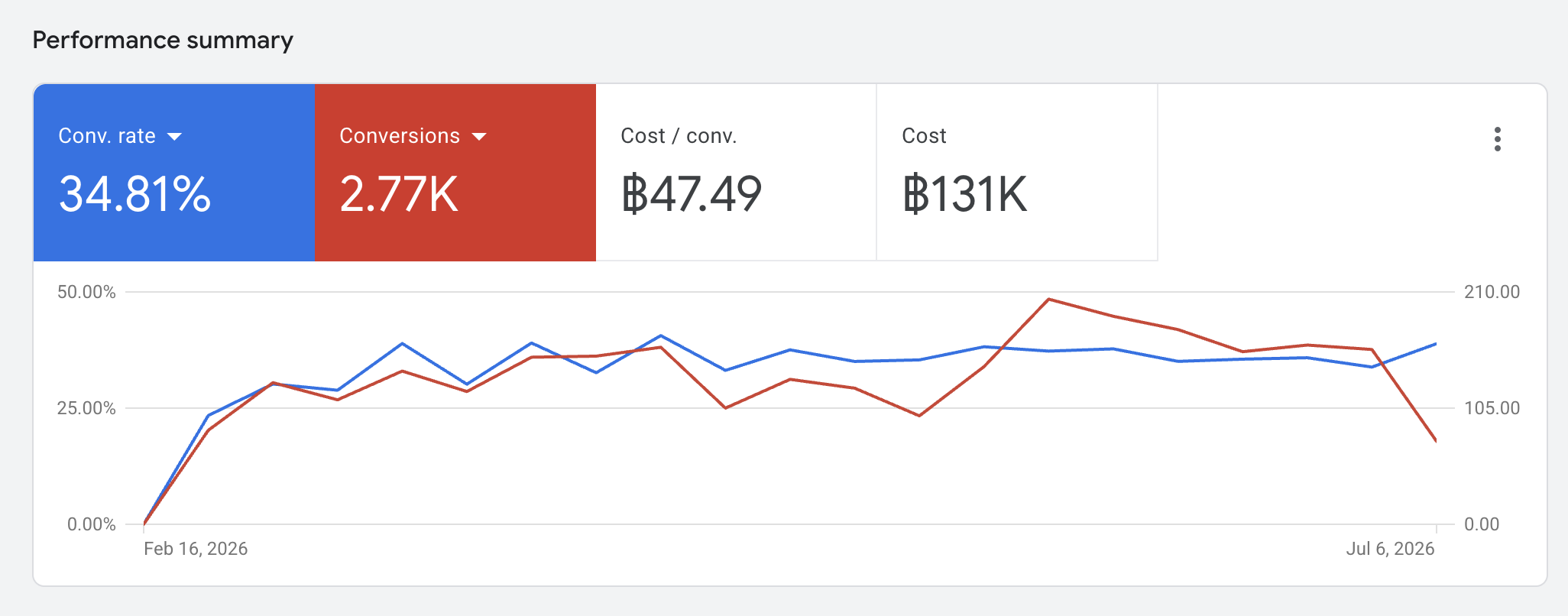
Task: Click the 50.00% left axis label
Action: pyautogui.click(x=86, y=292)
